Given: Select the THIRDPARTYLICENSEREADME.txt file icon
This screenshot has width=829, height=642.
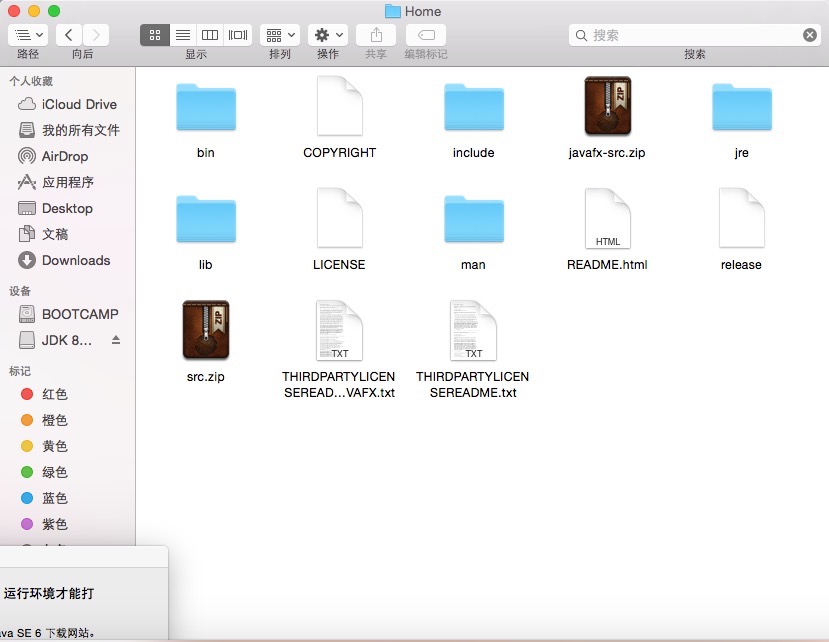Looking at the screenshot, I should [474, 330].
